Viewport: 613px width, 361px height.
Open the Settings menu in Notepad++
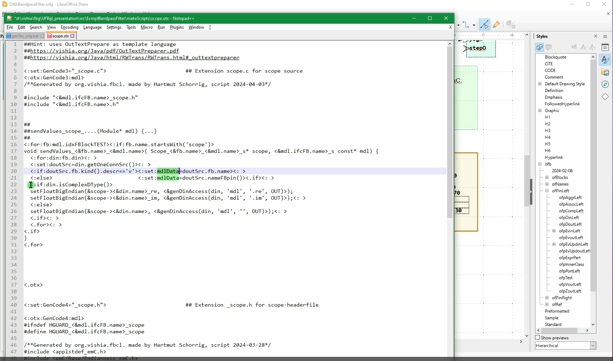(114, 27)
